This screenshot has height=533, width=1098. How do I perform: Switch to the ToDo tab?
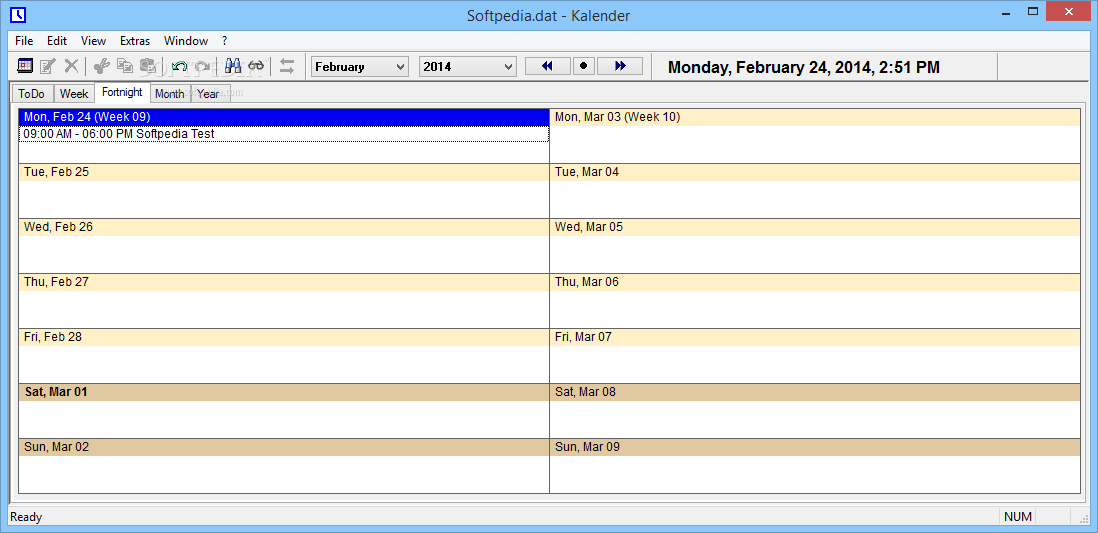point(32,94)
